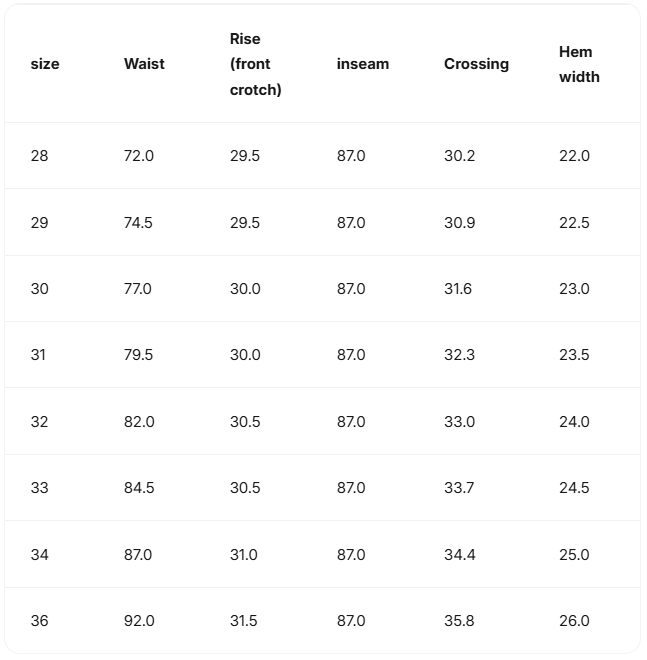Screen dimensions: 647x660
Task: Click waist value 74.5 for size 29
Action: [138, 222]
